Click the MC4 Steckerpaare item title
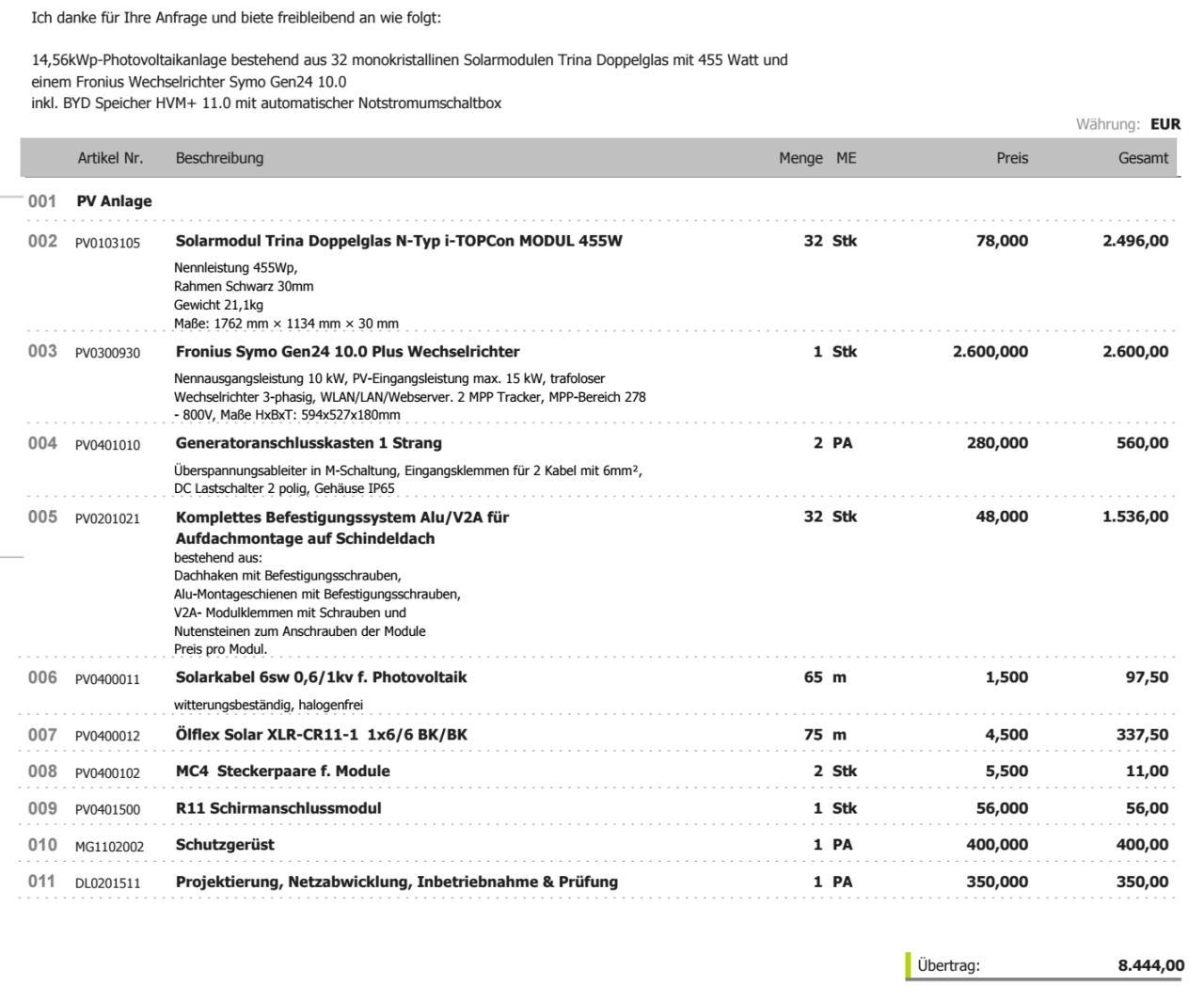The width and height of the screenshot is (1204, 986). coord(282,771)
